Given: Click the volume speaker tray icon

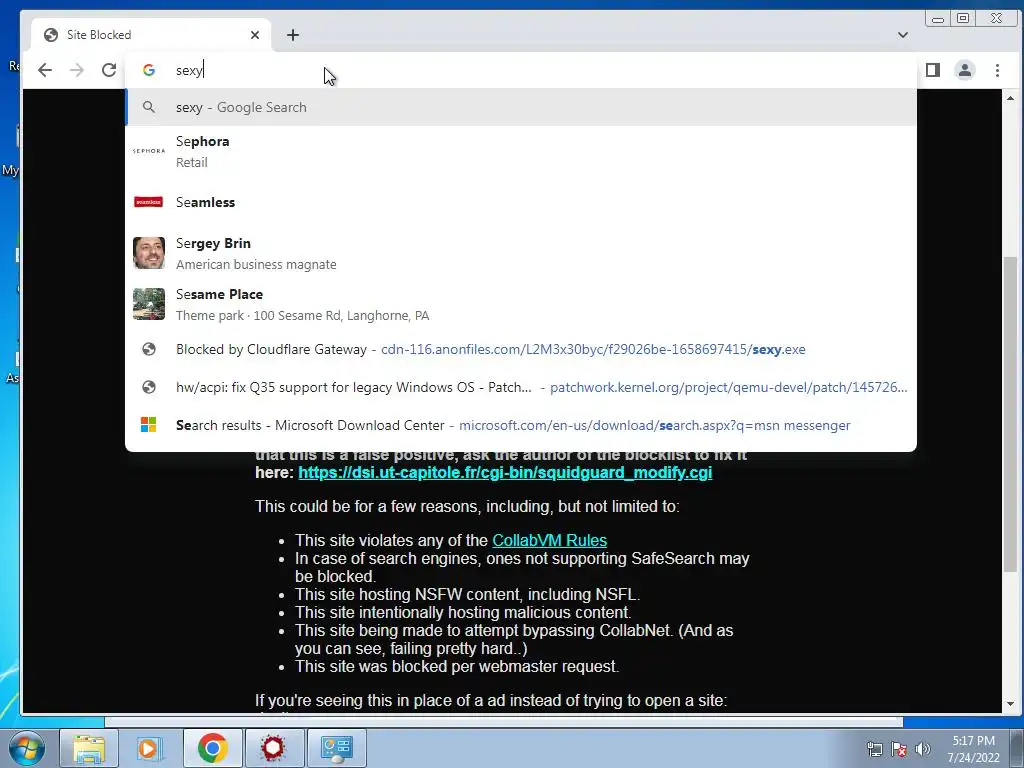Looking at the screenshot, I should pos(923,749).
